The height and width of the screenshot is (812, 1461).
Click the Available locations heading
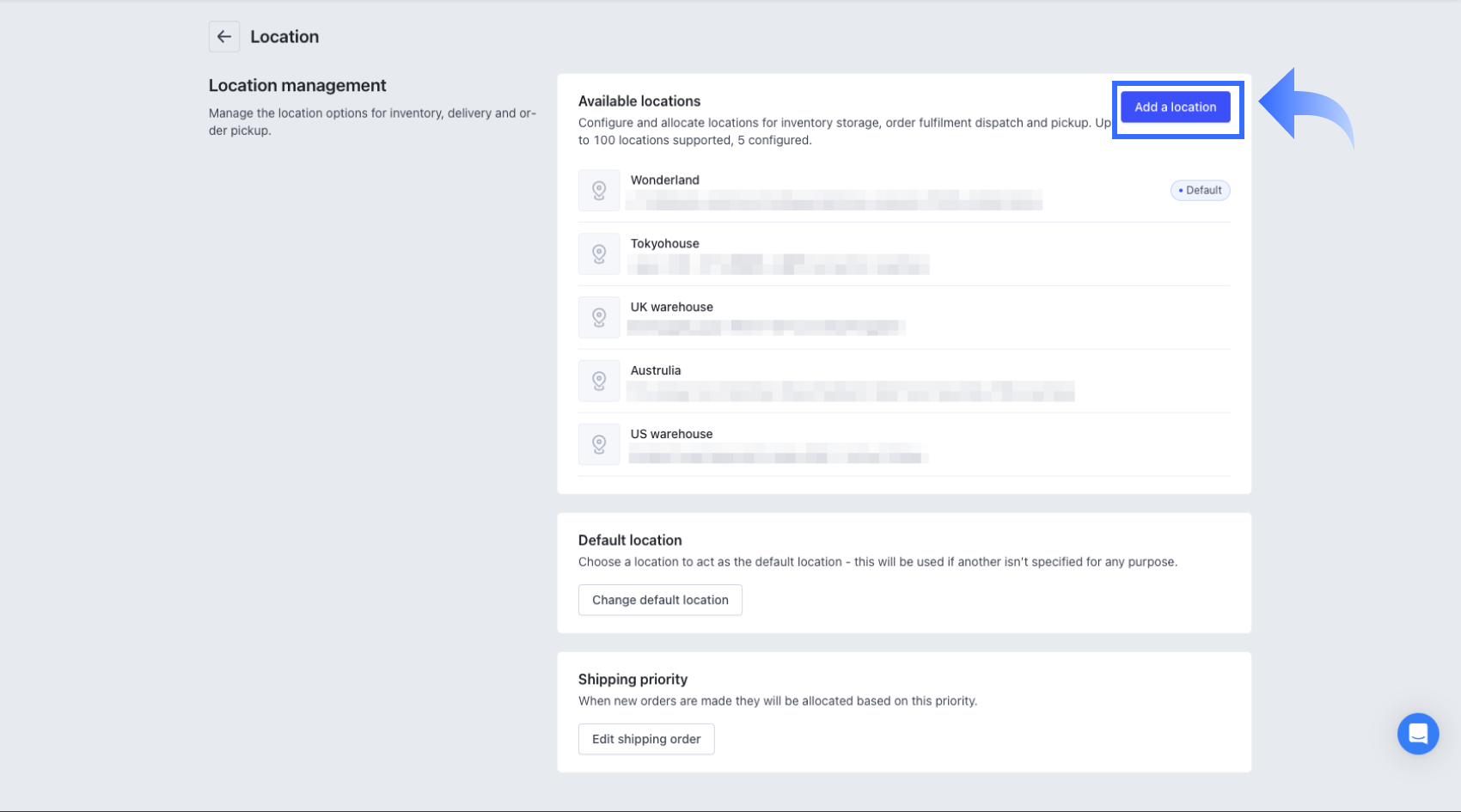pos(639,101)
